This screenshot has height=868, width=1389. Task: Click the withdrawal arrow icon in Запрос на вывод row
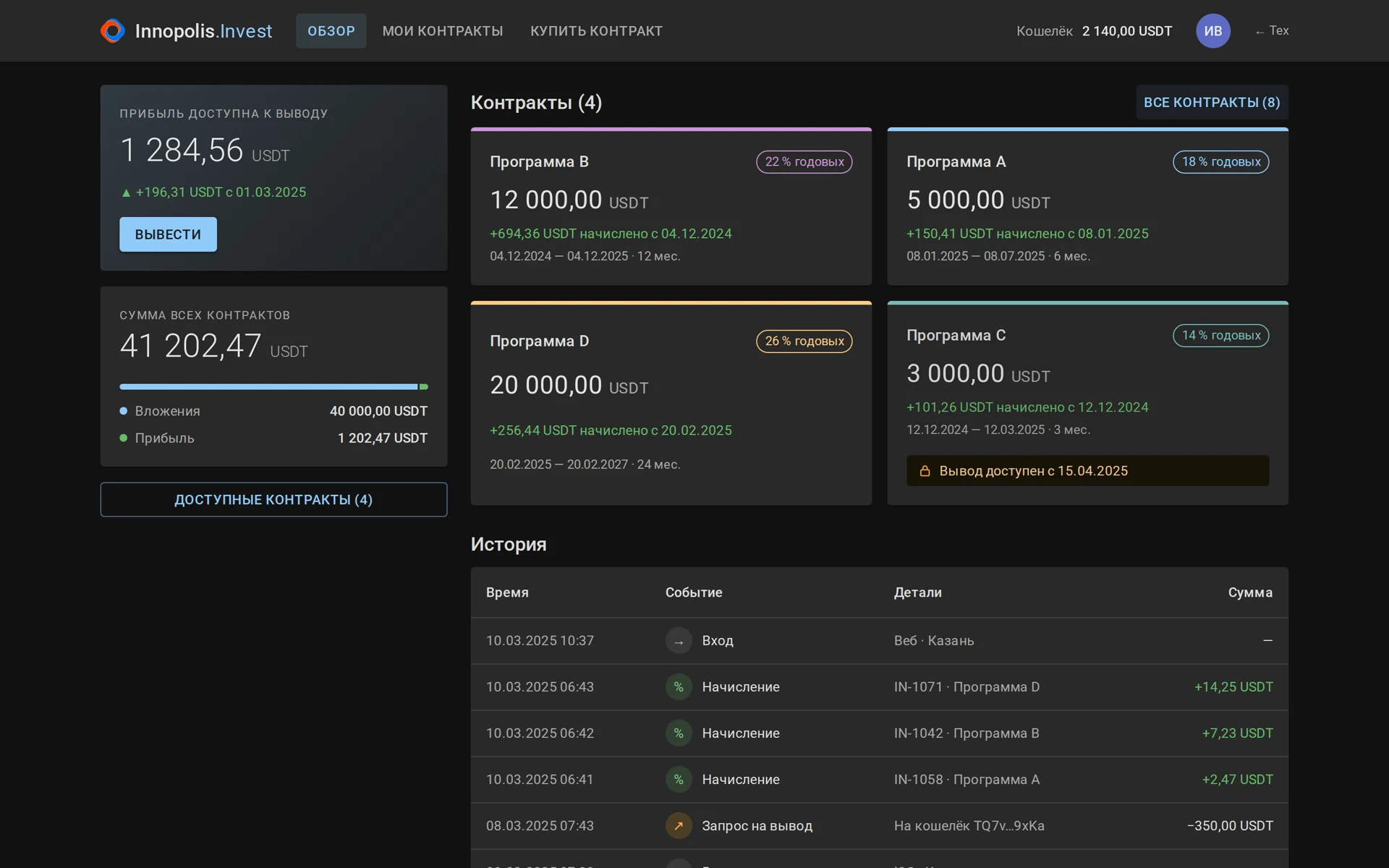pyautogui.click(x=679, y=826)
